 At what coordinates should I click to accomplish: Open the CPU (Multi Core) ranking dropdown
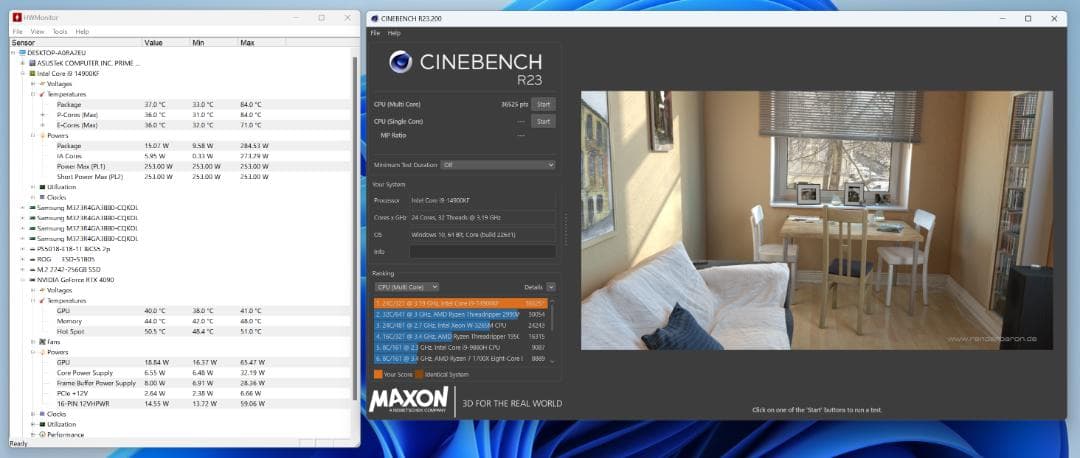click(x=406, y=287)
